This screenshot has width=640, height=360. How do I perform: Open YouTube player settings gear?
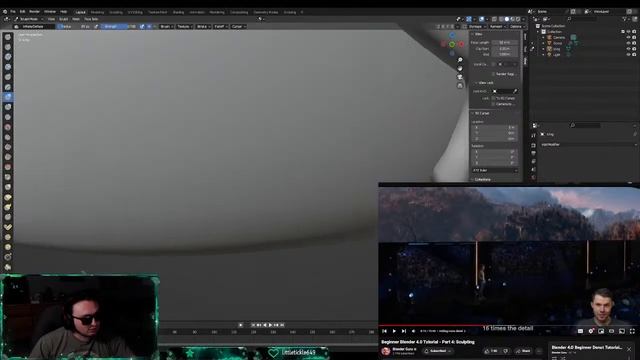click(591, 331)
